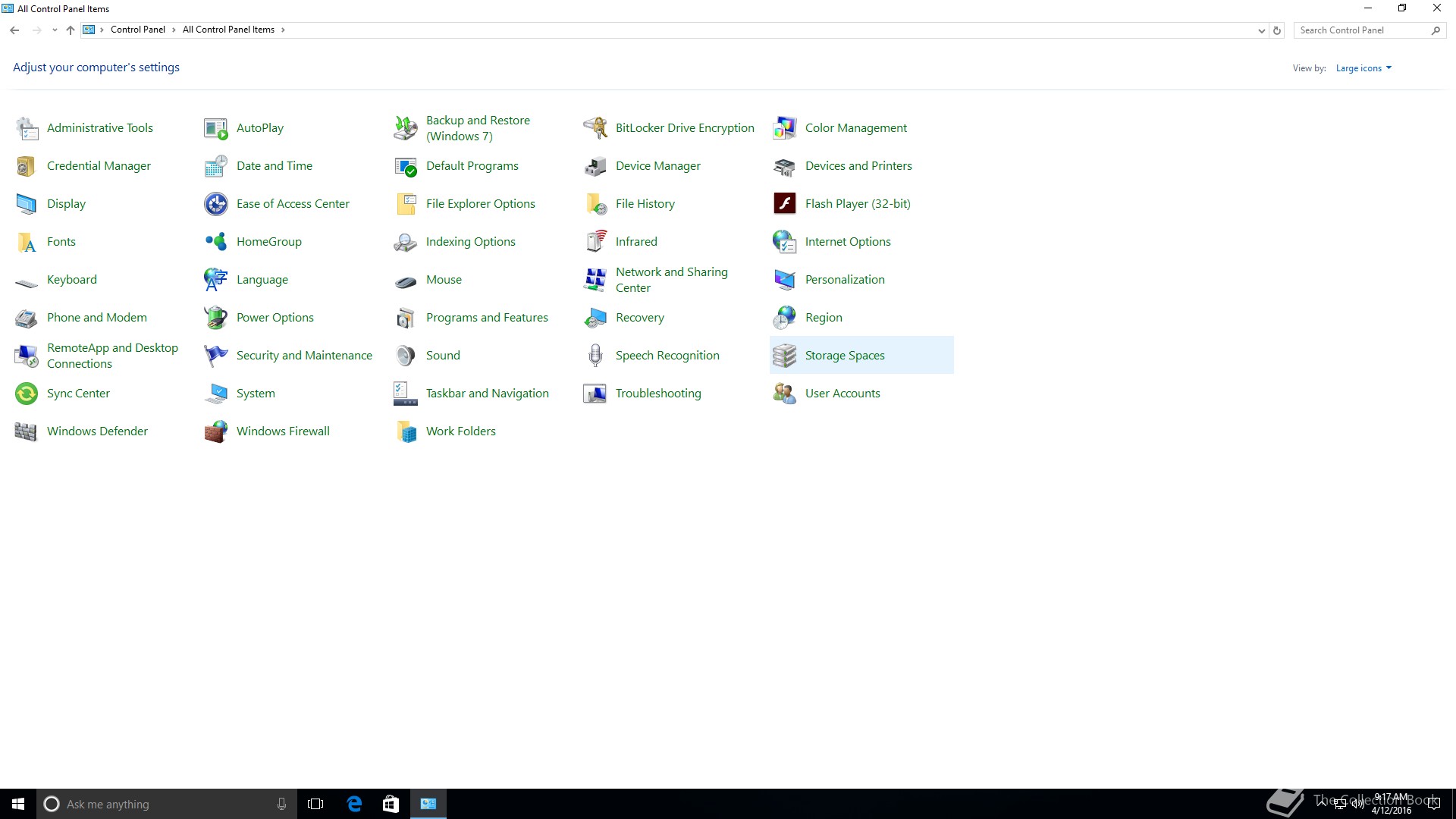Open the User Accounts link
1456x819 pixels.
(843, 394)
